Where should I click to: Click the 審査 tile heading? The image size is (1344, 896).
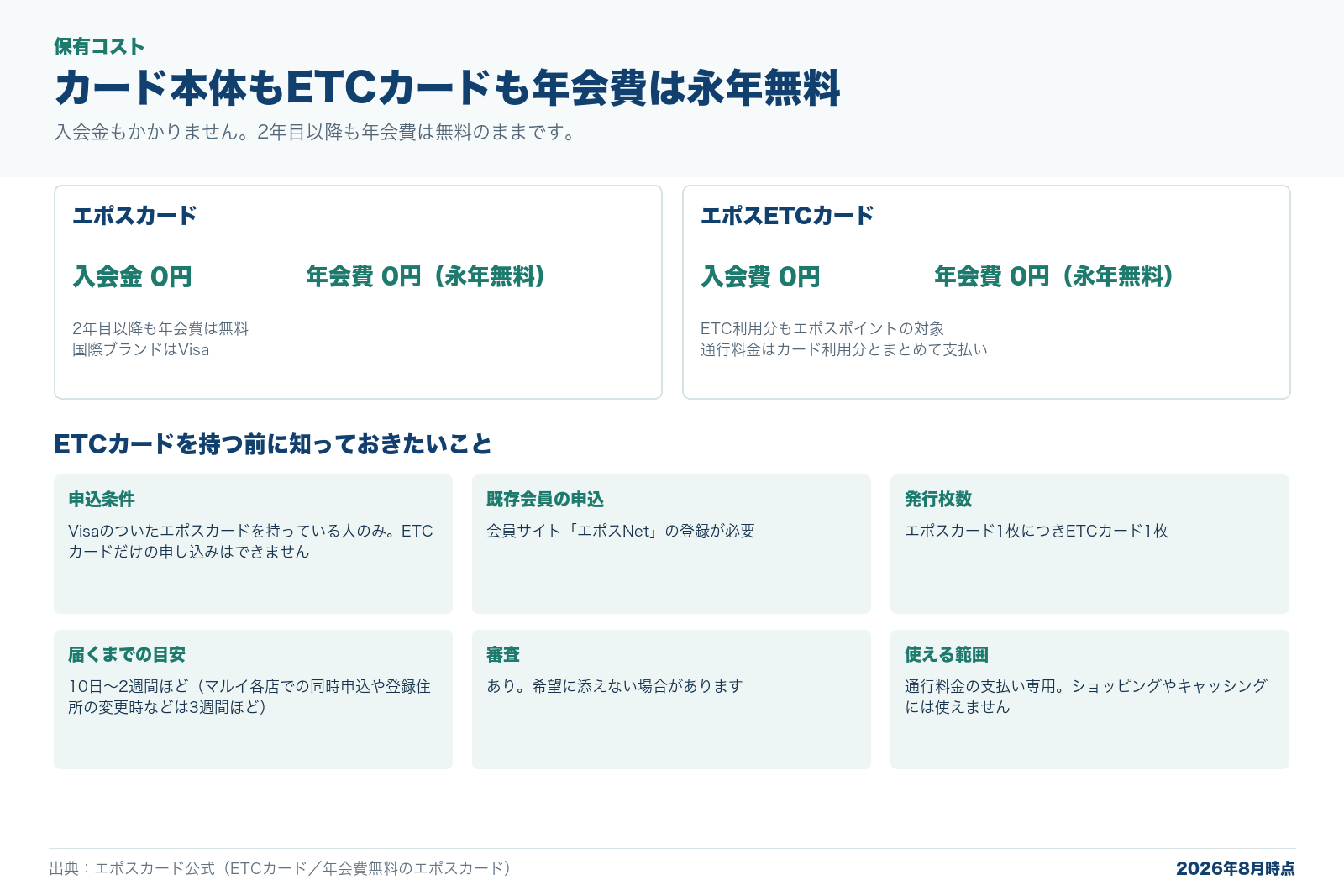tap(503, 655)
